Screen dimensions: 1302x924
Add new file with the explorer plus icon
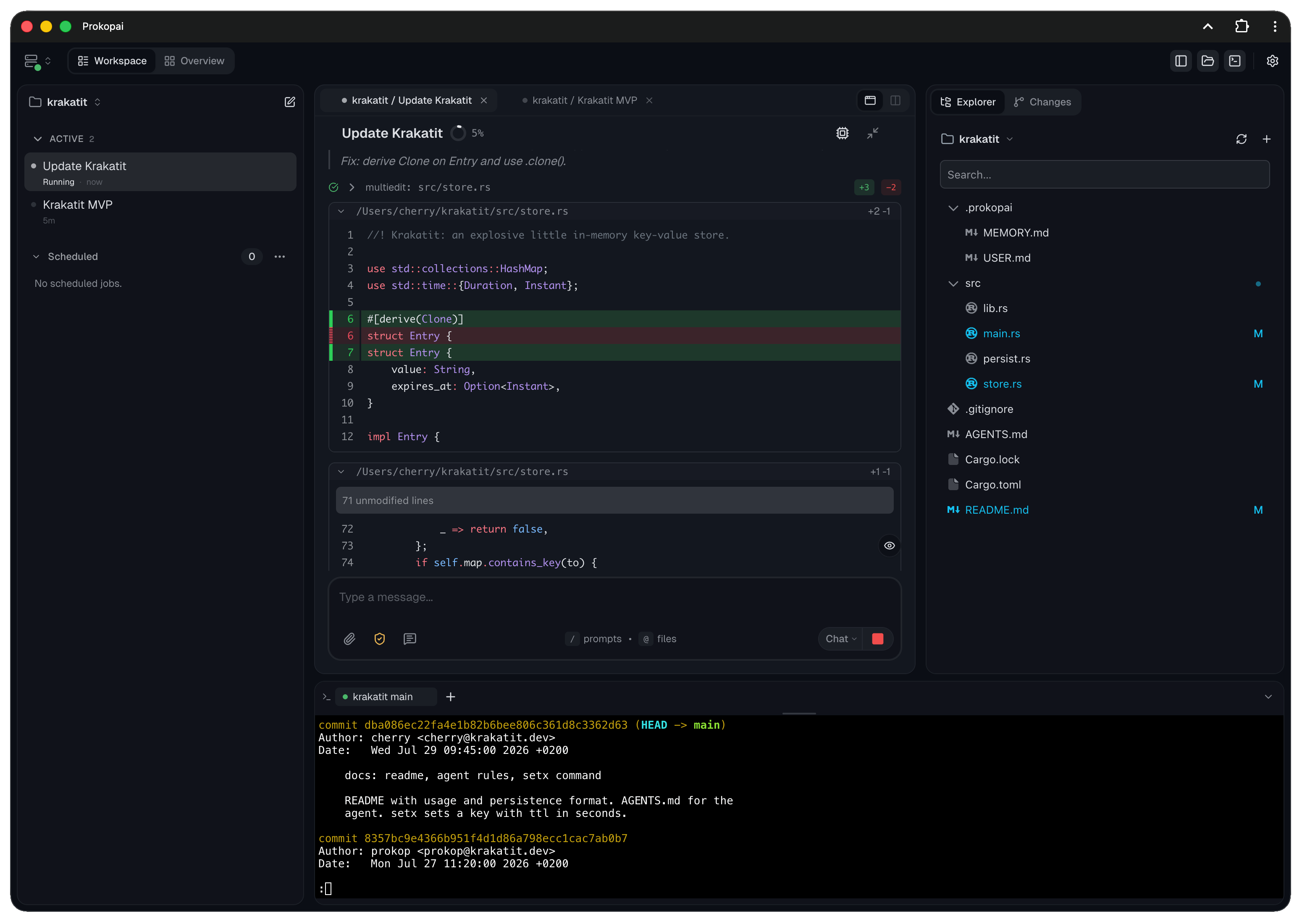point(1266,139)
